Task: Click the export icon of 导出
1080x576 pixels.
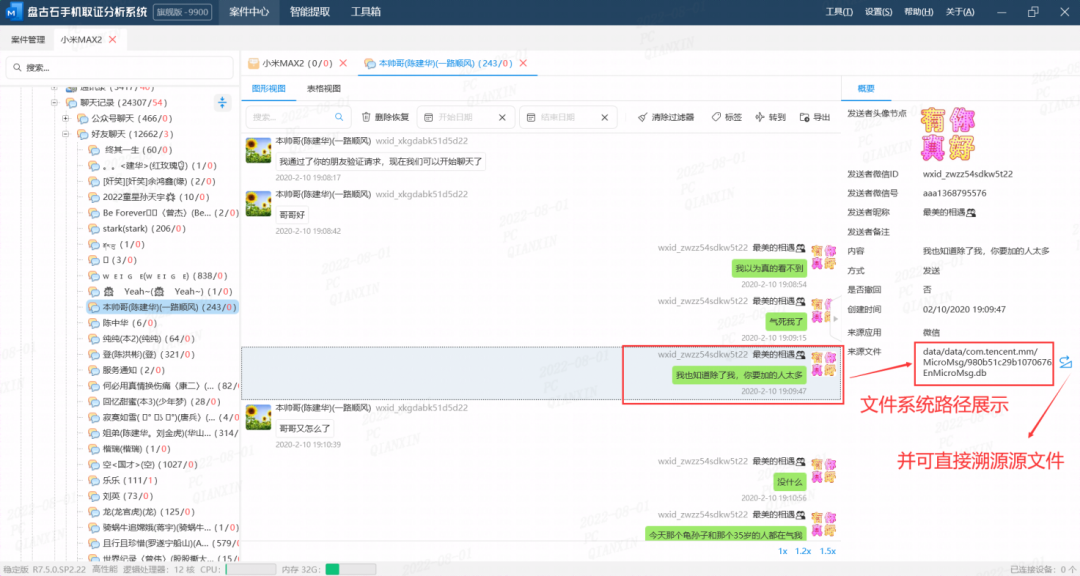Action: 804,117
